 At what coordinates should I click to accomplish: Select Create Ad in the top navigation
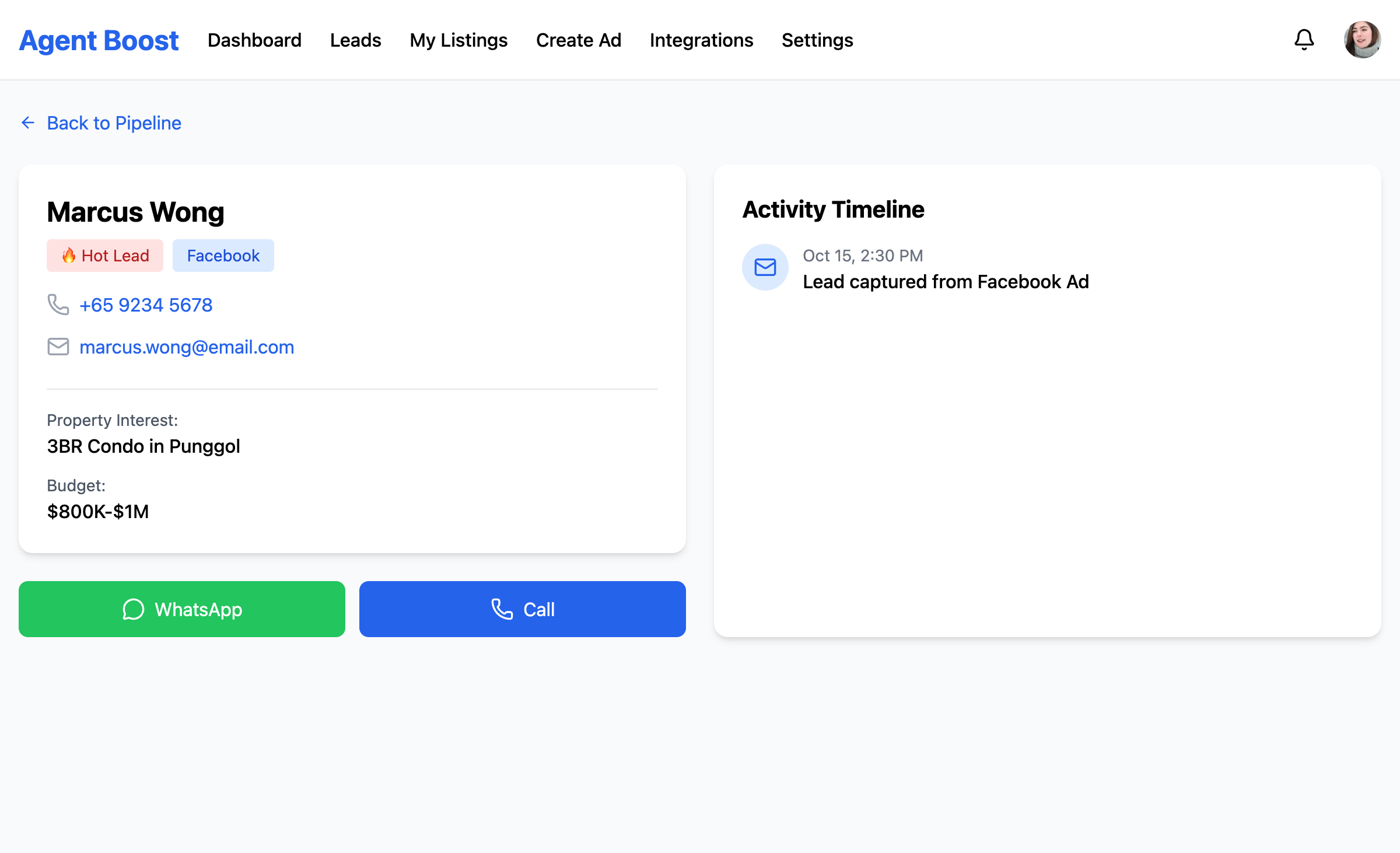pyautogui.click(x=578, y=40)
